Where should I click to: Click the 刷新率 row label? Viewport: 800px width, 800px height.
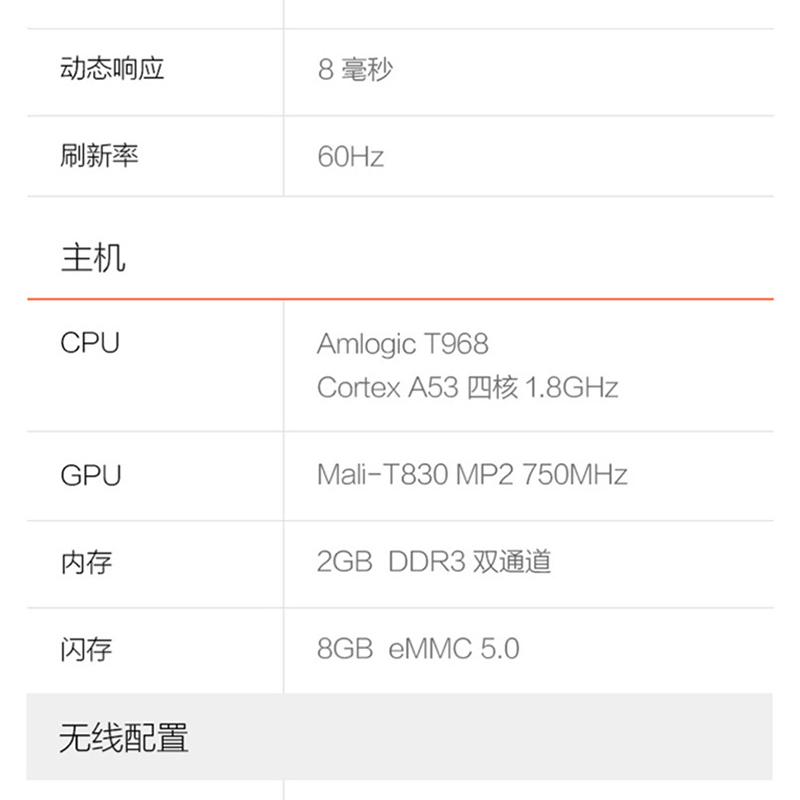pos(99,156)
